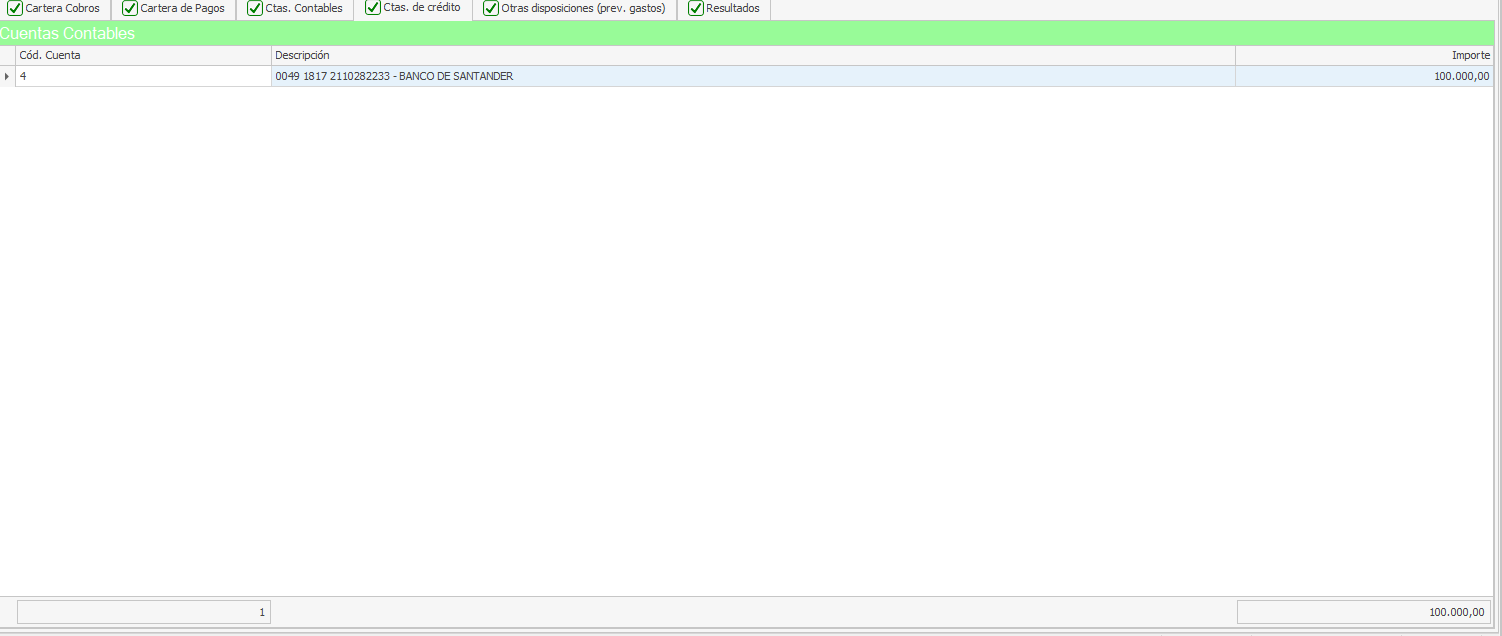Switch to the Resultados tab label
1502x636 pixels.
tap(732, 8)
